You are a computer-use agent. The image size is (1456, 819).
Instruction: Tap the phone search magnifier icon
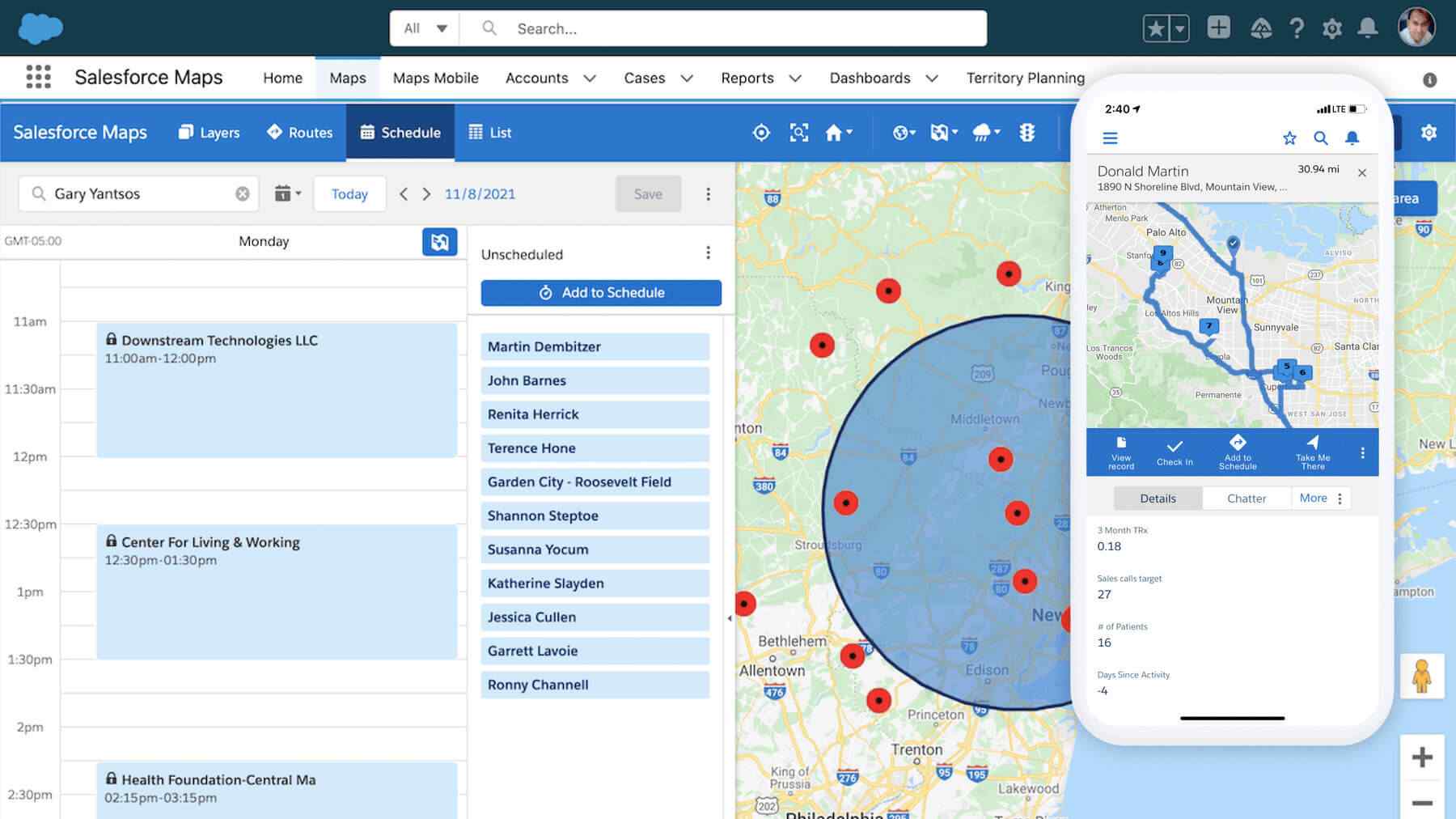[x=1320, y=138]
